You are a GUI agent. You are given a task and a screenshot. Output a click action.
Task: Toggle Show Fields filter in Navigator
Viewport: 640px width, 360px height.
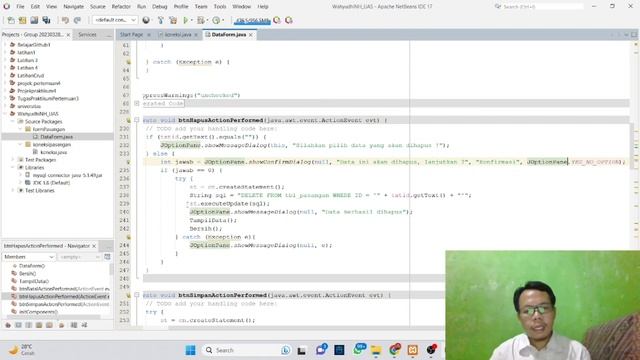click(x=18, y=325)
